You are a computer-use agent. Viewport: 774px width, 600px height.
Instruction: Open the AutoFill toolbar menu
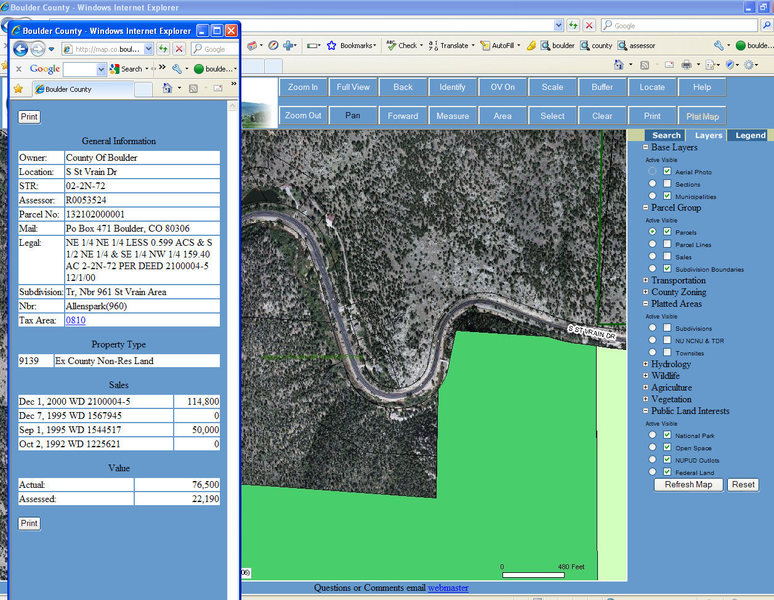pyautogui.click(x=501, y=45)
